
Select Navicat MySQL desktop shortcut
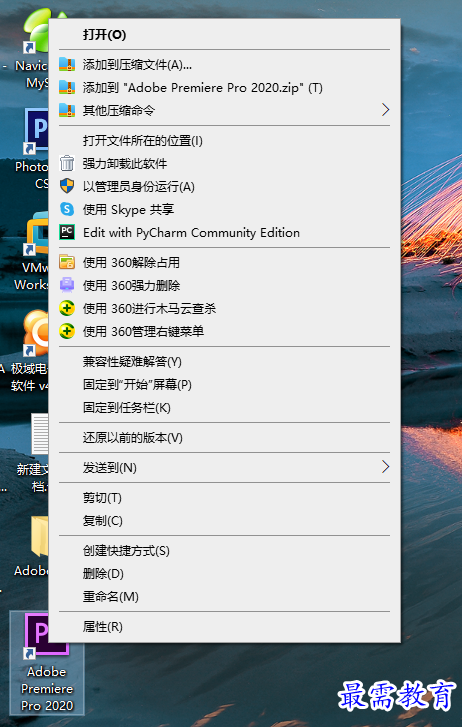pyautogui.click(x=32, y=49)
